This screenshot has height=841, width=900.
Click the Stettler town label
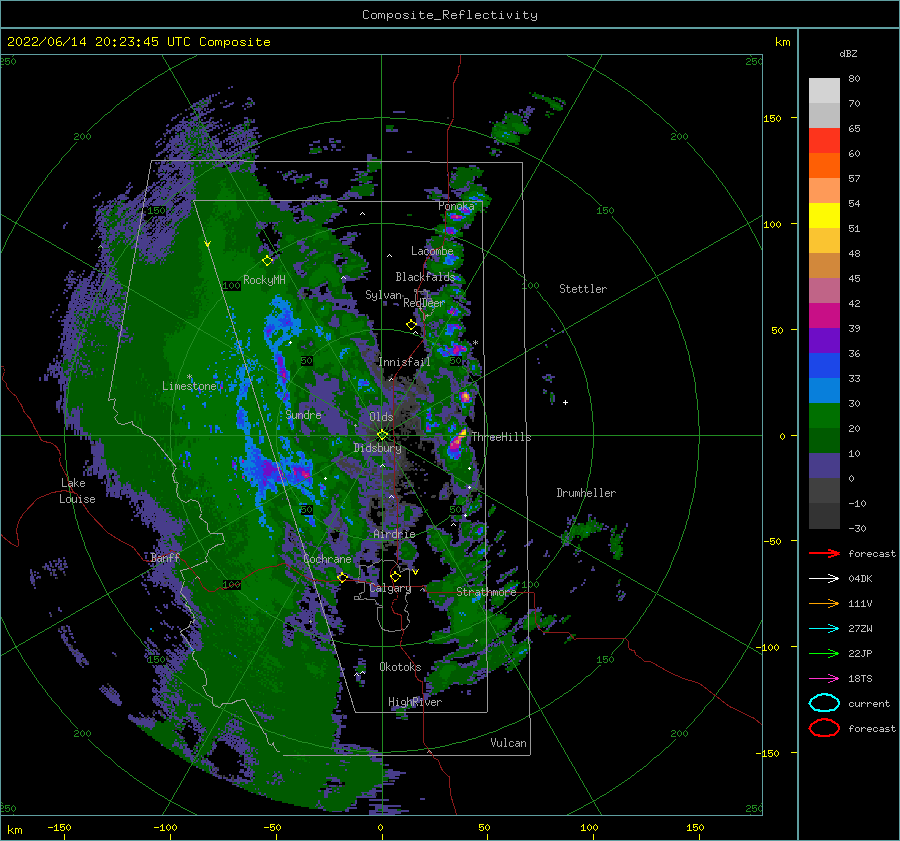(x=583, y=289)
